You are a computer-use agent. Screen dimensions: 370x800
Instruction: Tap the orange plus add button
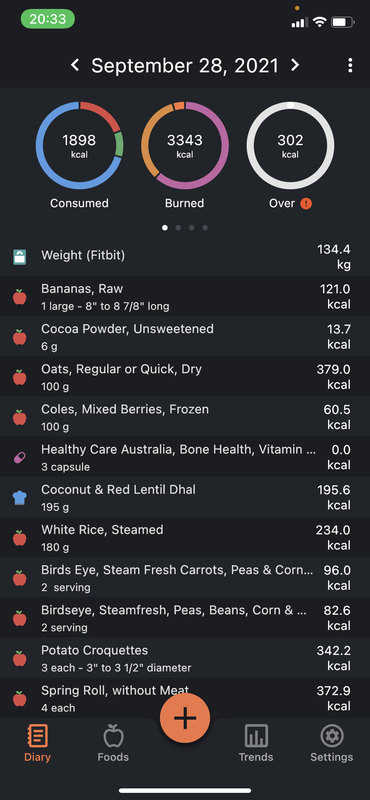coord(185,718)
